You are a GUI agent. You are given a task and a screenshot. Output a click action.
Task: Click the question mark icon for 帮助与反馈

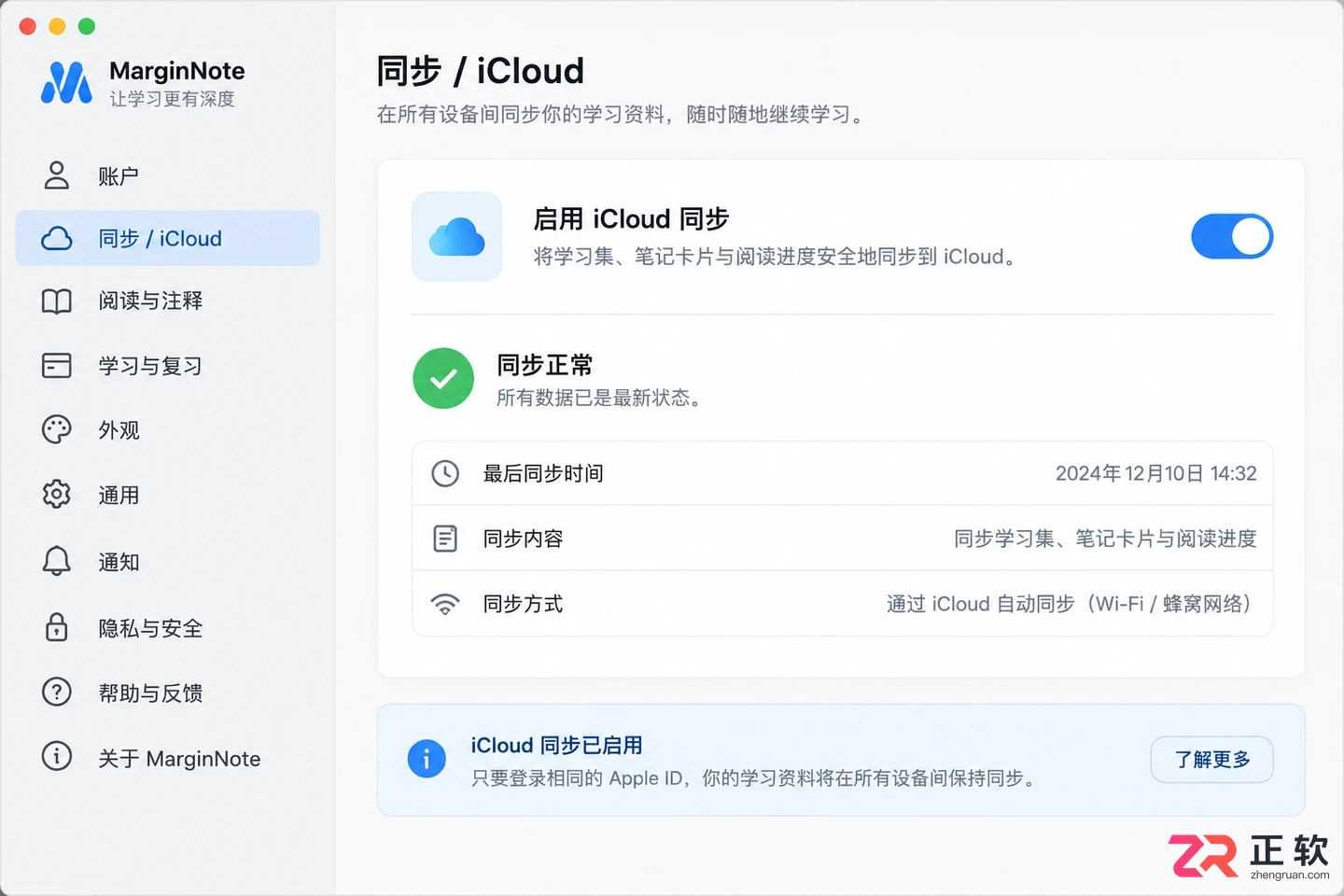(57, 692)
